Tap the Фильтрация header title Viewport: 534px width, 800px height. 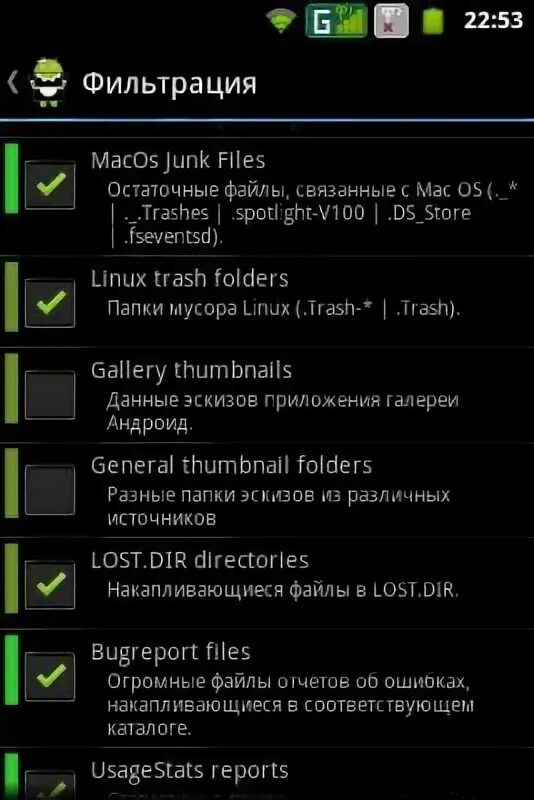coord(169,83)
